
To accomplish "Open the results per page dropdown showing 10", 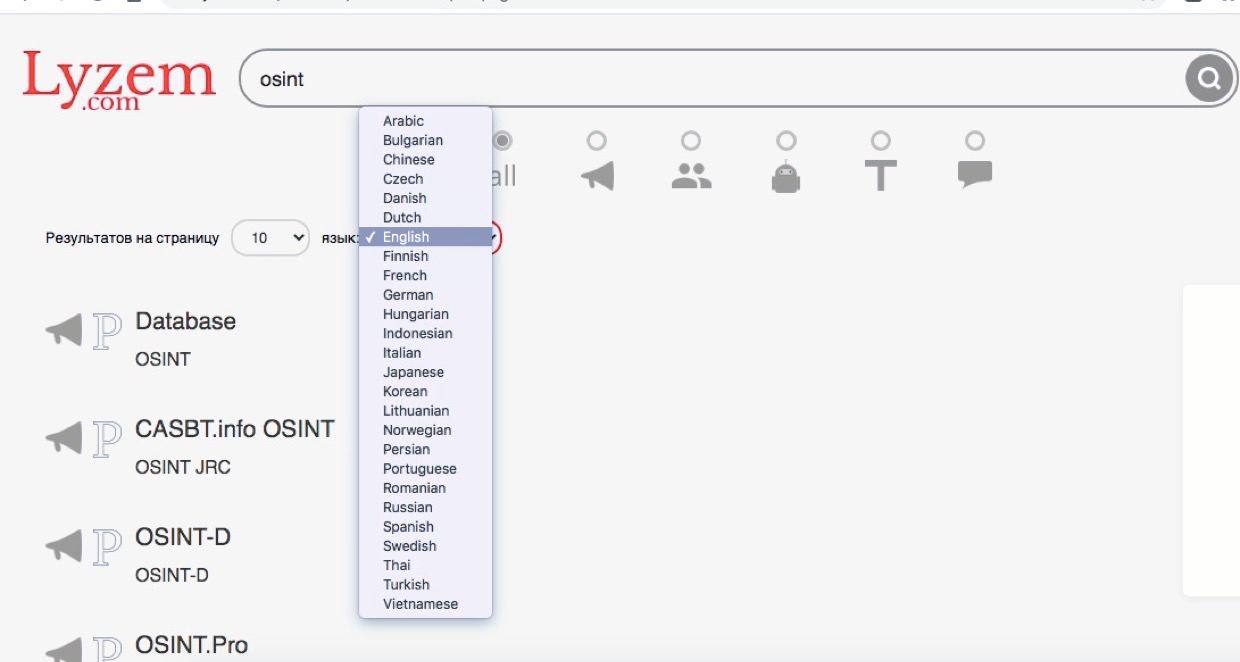I will coord(270,238).
